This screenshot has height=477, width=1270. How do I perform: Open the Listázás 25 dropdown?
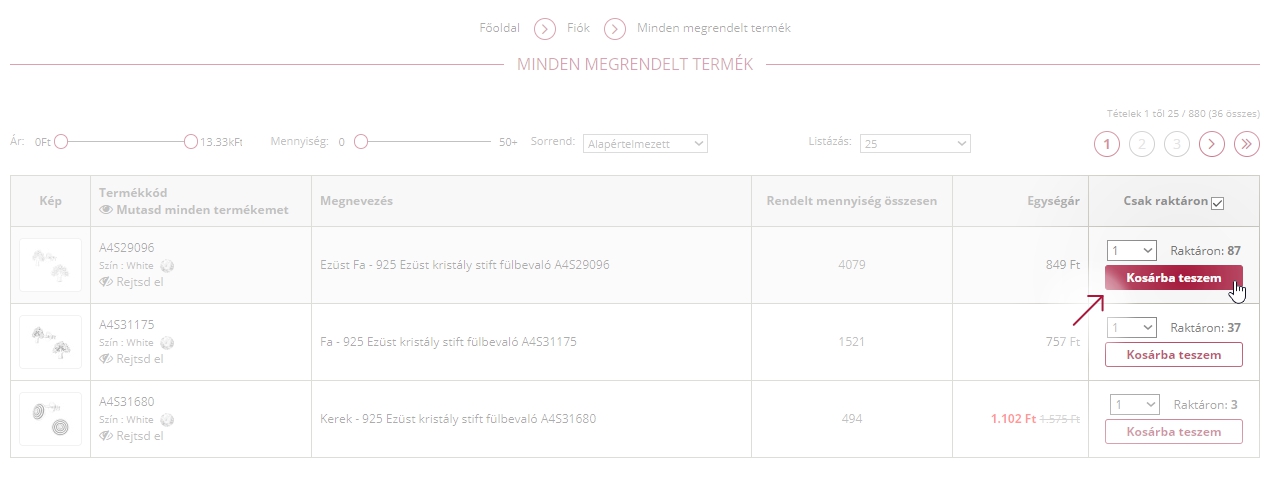point(916,144)
